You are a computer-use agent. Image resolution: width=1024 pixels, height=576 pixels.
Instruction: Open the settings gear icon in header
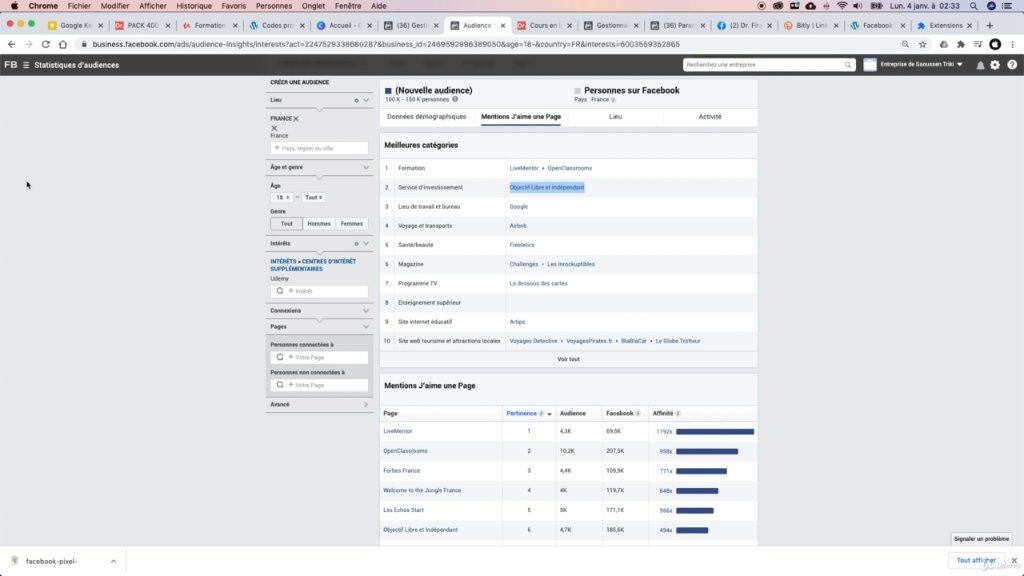click(x=995, y=65)
